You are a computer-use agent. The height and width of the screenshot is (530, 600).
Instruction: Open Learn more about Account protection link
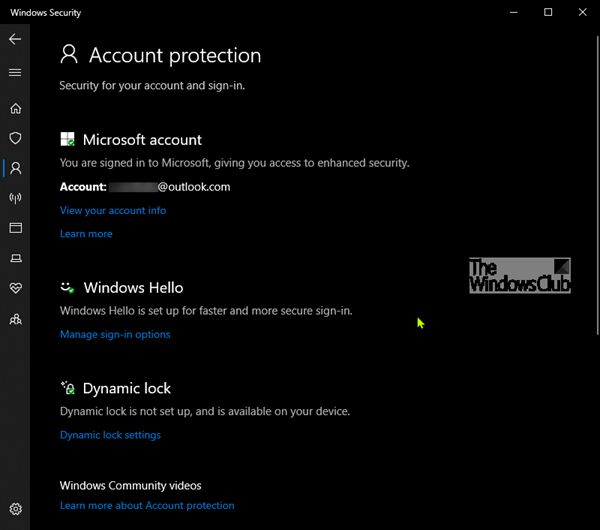(x=147, y=506)
